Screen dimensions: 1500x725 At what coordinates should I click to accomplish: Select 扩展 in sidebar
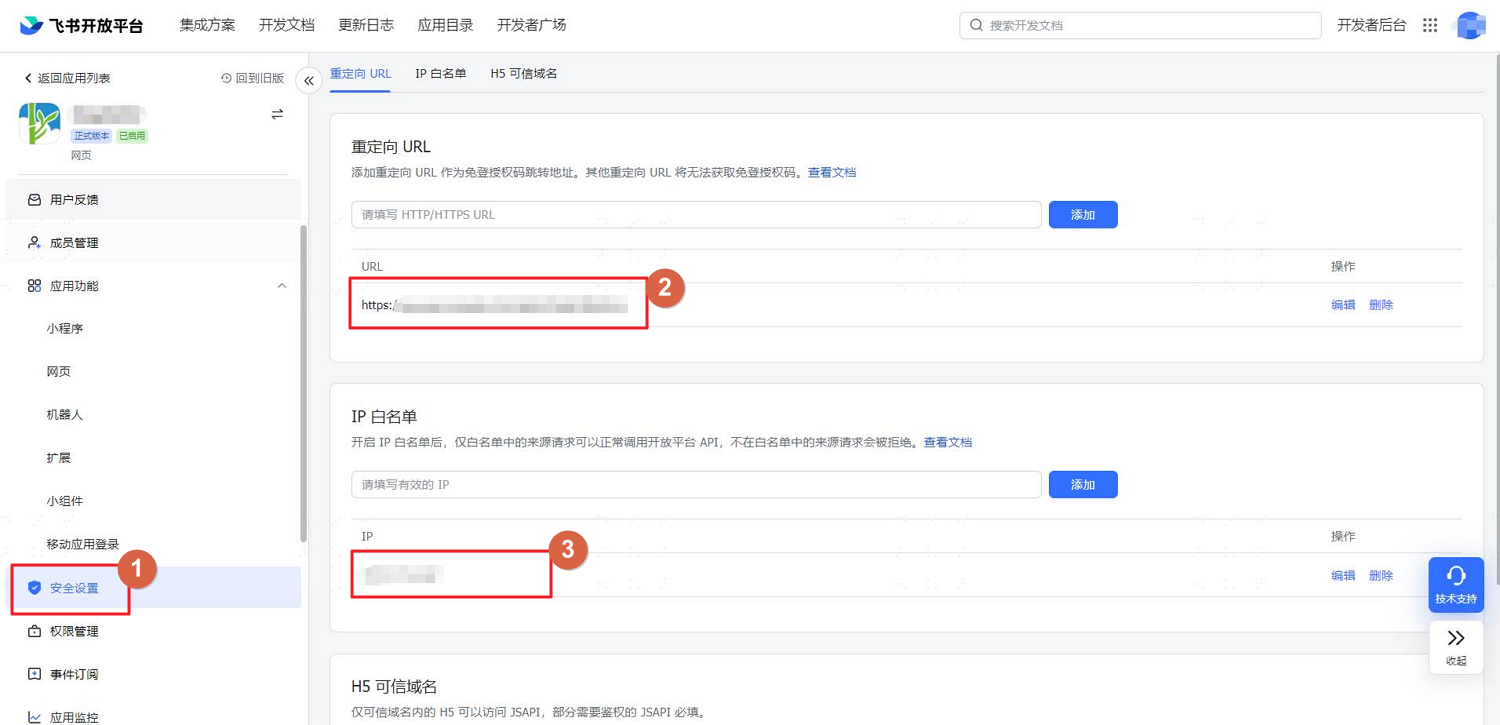(x=58, y=458)
